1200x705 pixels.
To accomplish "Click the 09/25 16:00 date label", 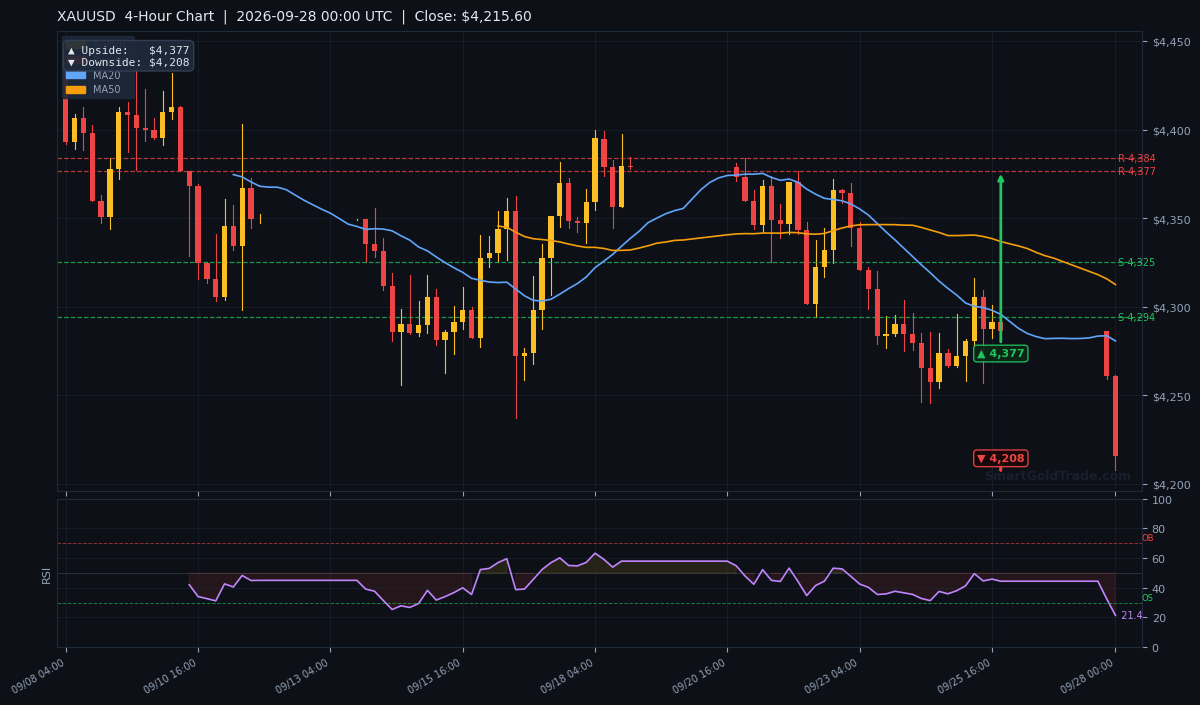I will (963, 676).
